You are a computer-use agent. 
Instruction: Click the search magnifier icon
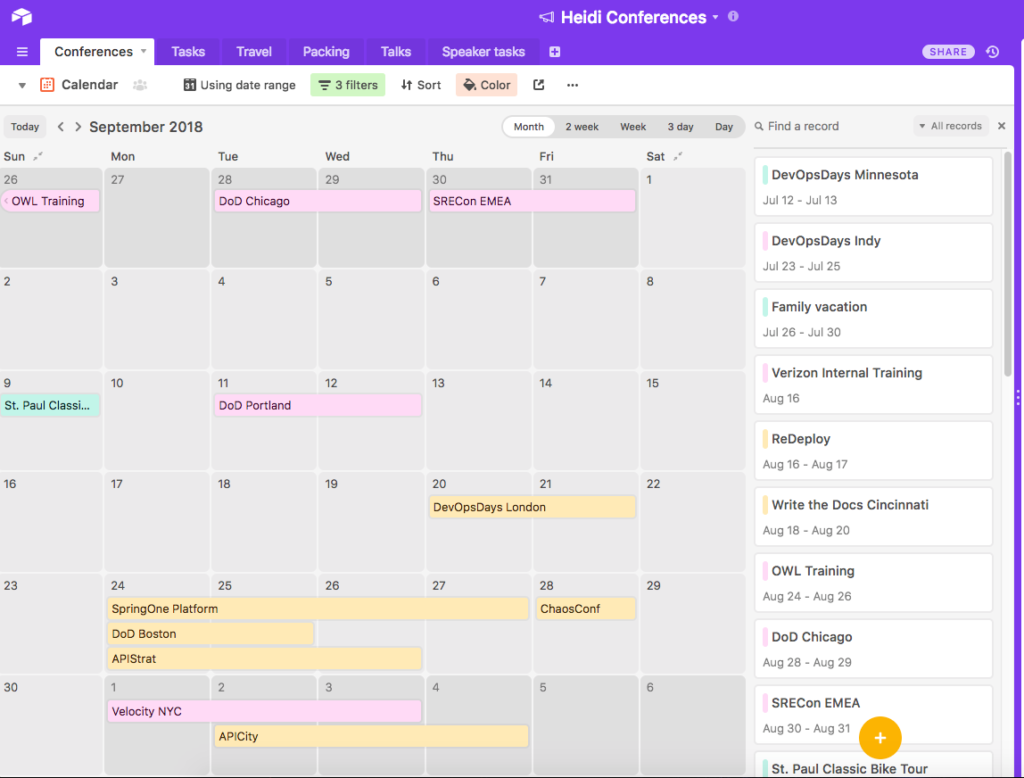(759, 126)
